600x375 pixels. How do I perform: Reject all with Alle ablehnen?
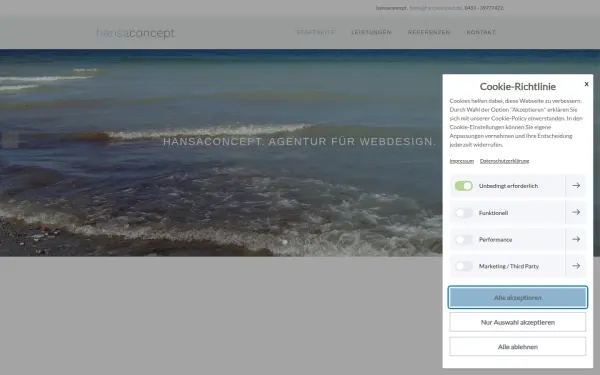point(517,347)
